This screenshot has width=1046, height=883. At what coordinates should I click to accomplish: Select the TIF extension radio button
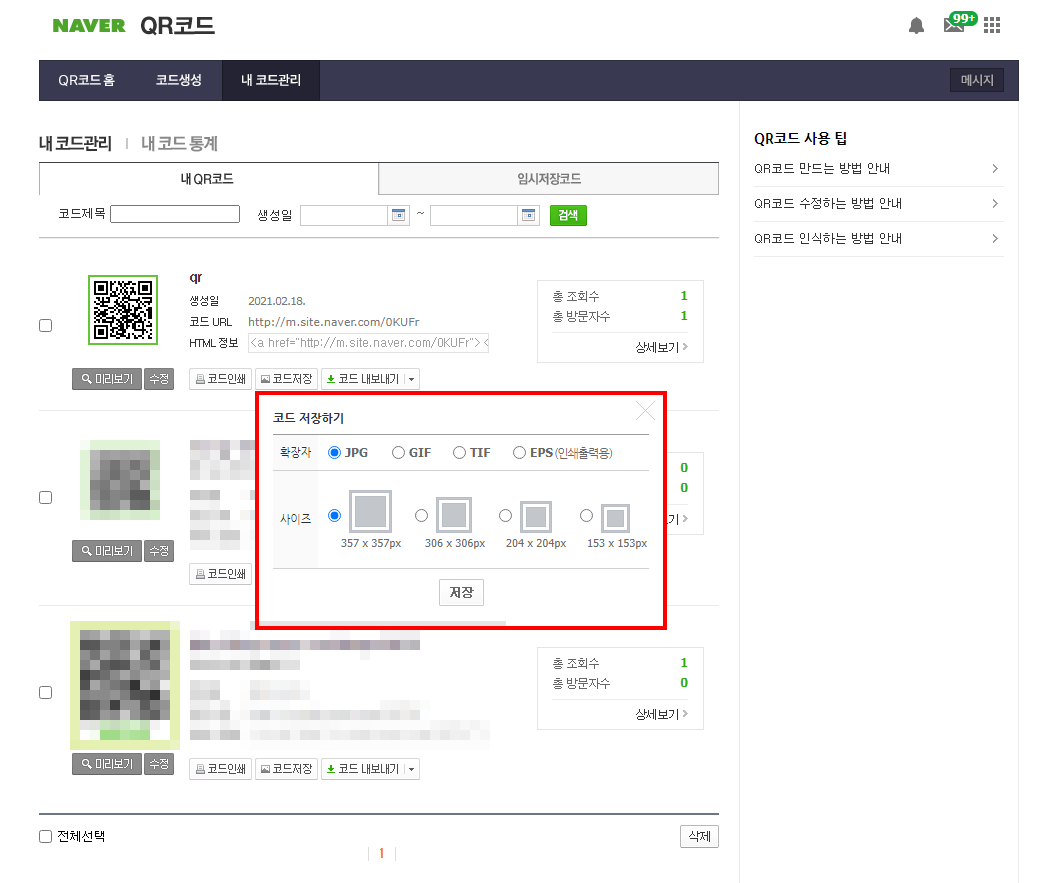coord(459,453)
